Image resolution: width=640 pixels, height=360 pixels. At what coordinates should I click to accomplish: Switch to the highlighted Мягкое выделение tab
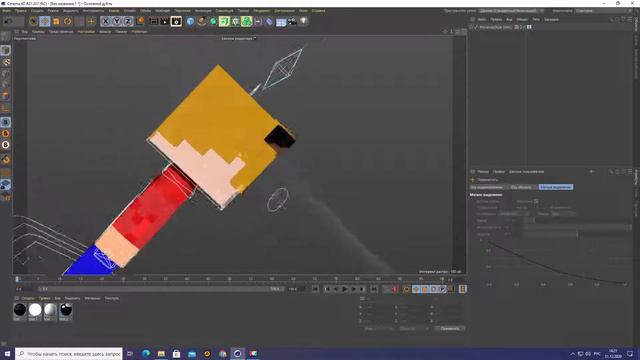click(x=556, y=187)
